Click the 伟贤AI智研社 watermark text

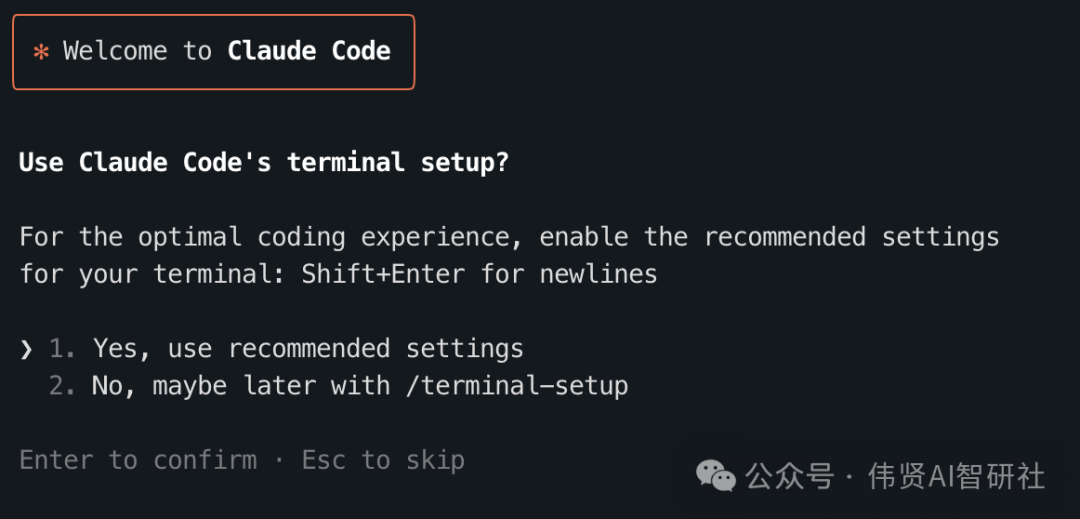(956, 476)
